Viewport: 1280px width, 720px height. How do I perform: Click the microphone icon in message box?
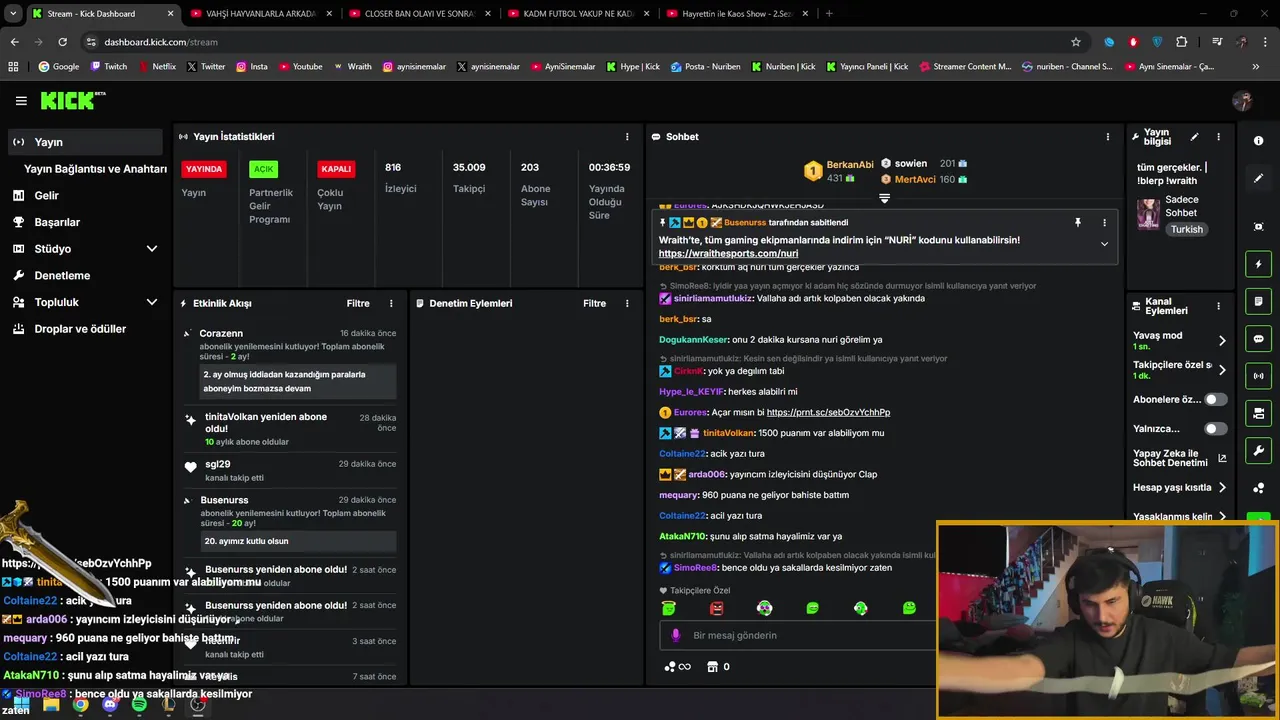pos(675,635)
